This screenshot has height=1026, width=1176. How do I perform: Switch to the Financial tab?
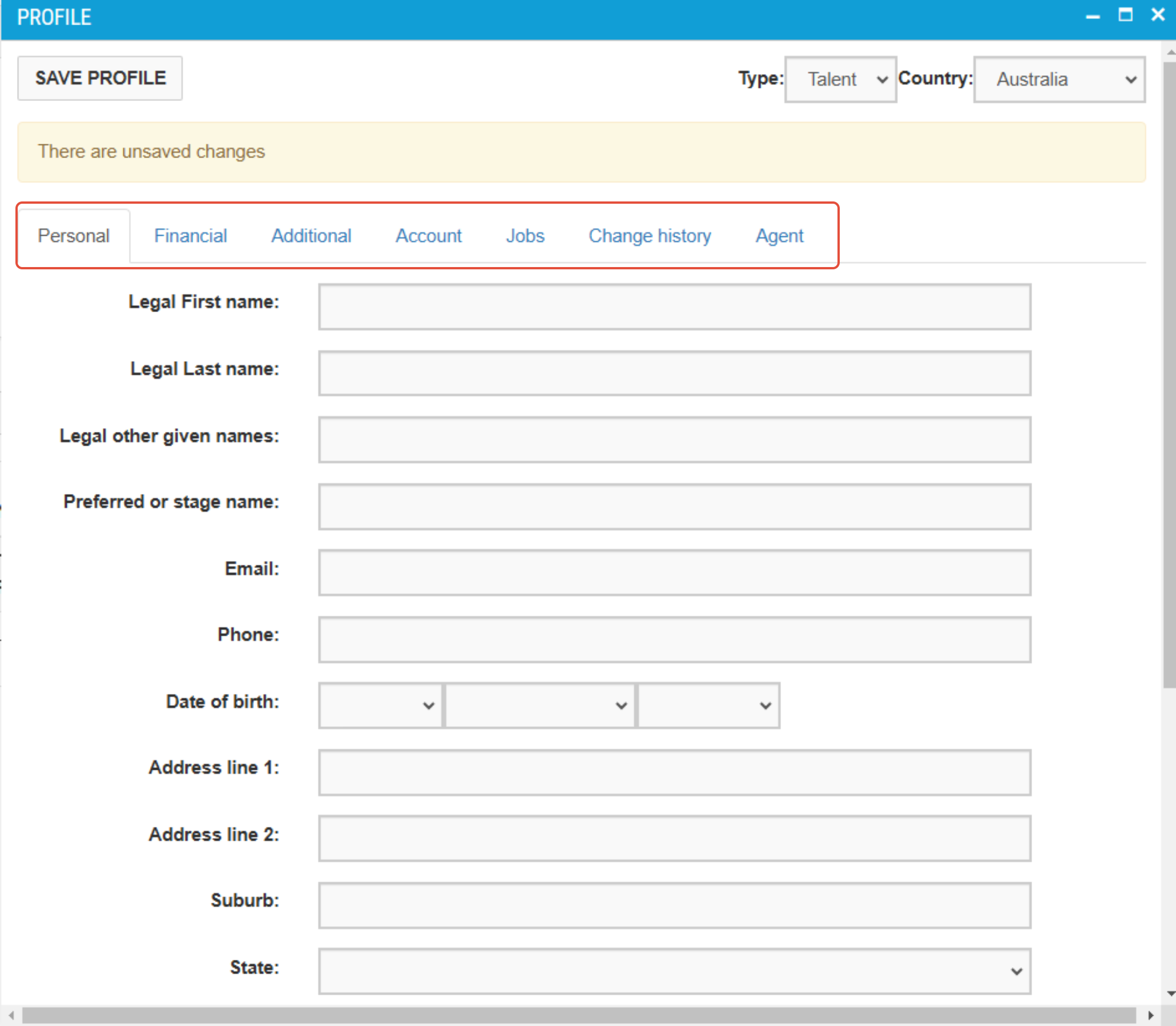pyautogui.click(x=190, y=236)
